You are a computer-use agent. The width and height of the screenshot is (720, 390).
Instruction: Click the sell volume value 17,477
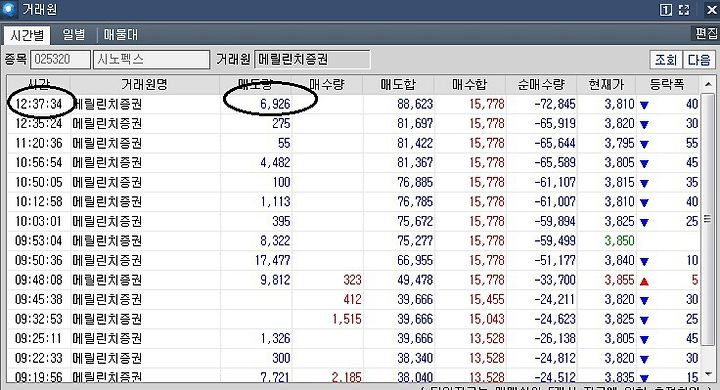273,260
